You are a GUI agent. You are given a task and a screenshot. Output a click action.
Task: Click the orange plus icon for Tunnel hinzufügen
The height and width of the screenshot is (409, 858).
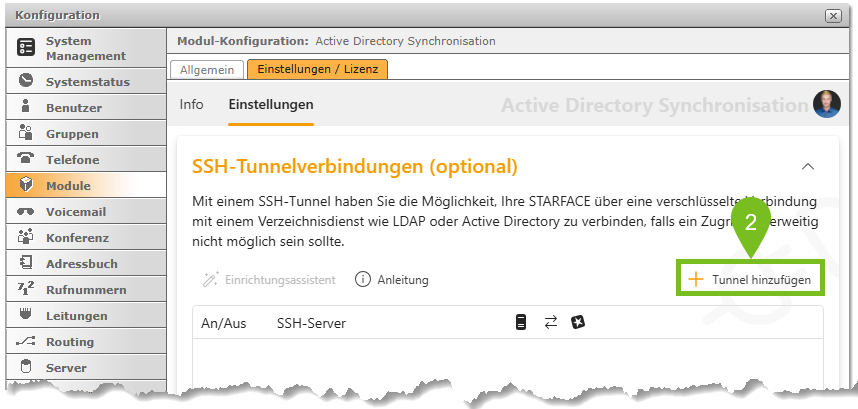coord(695,279)
